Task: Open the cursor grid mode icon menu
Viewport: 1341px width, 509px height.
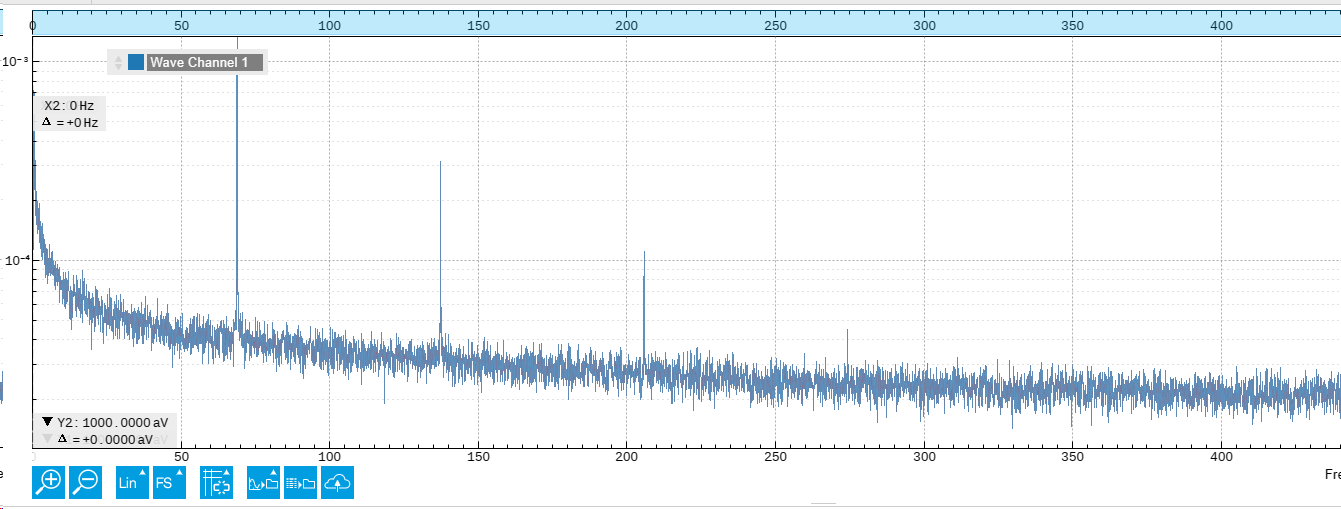Action: tap(217, 482)
